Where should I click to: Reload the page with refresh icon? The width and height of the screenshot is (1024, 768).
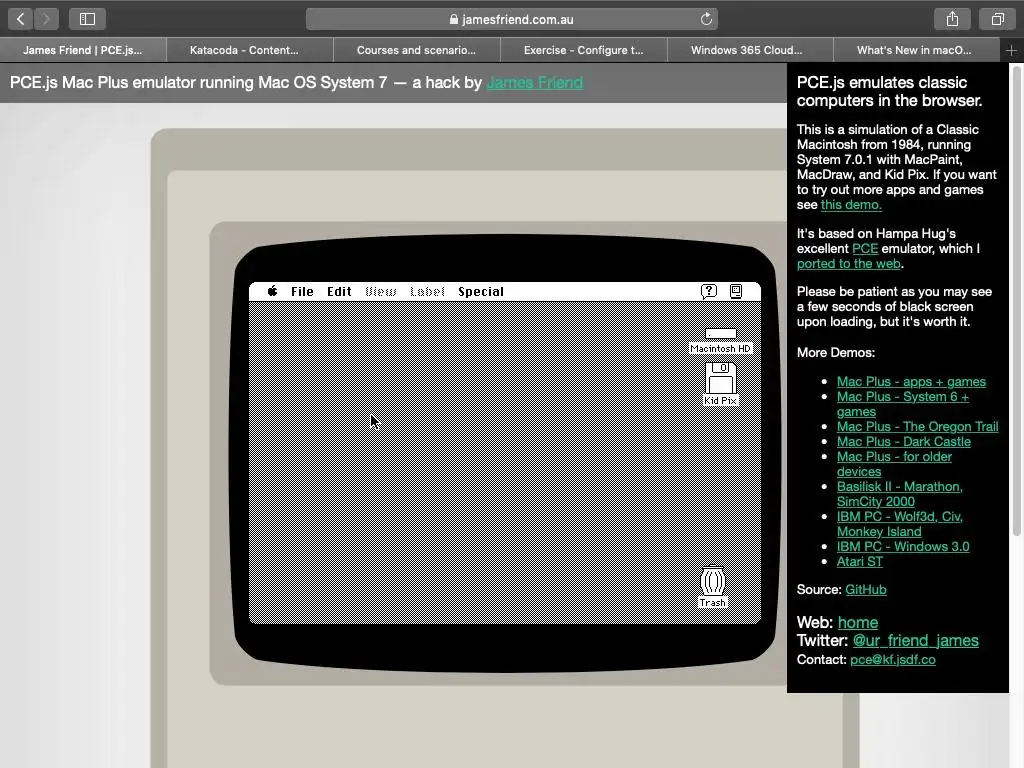[706, 19]
